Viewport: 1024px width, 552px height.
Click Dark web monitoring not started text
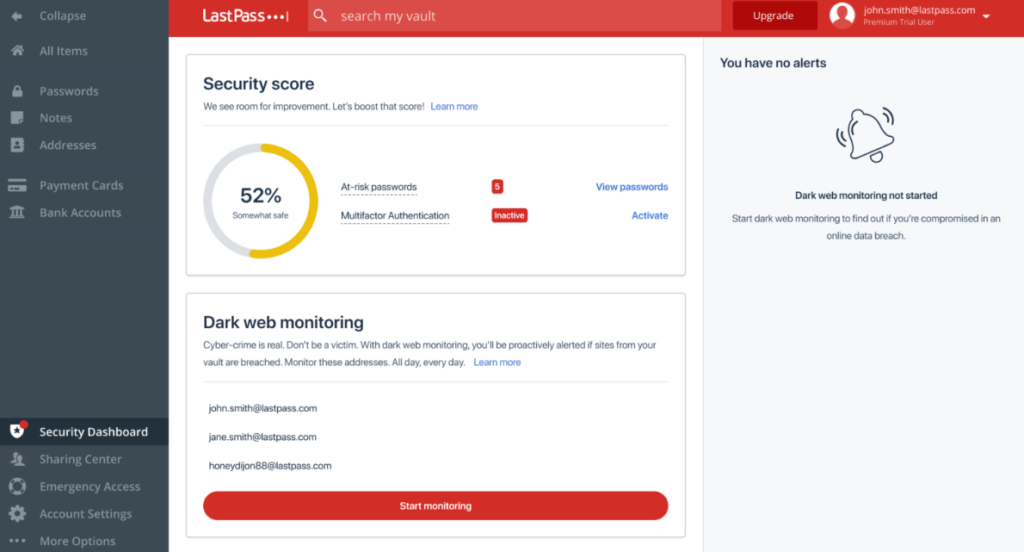point(866,195)
